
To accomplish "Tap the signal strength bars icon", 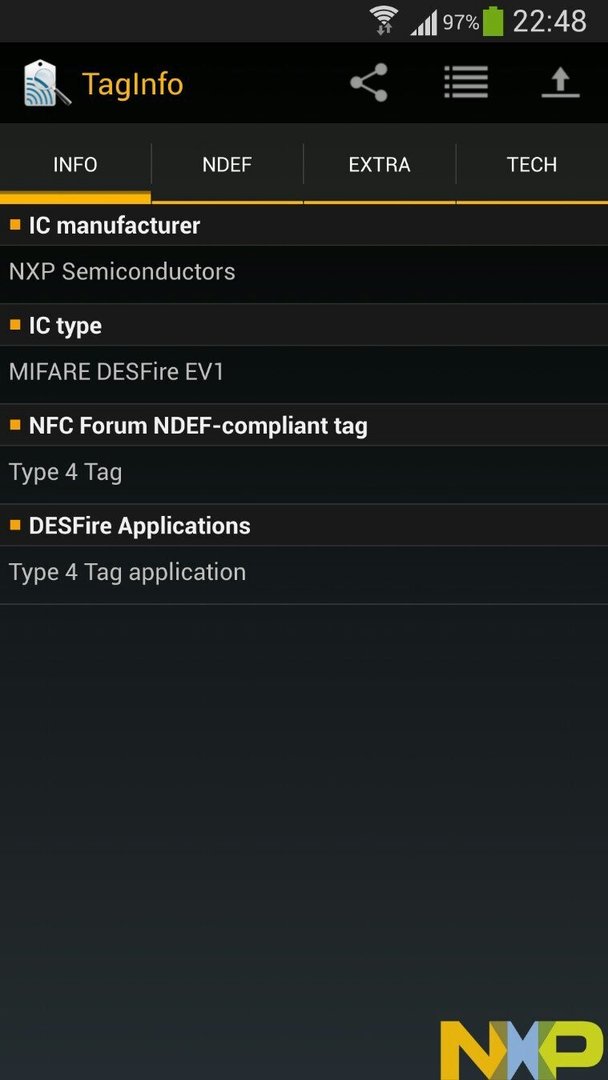I will tap(424, 23).
